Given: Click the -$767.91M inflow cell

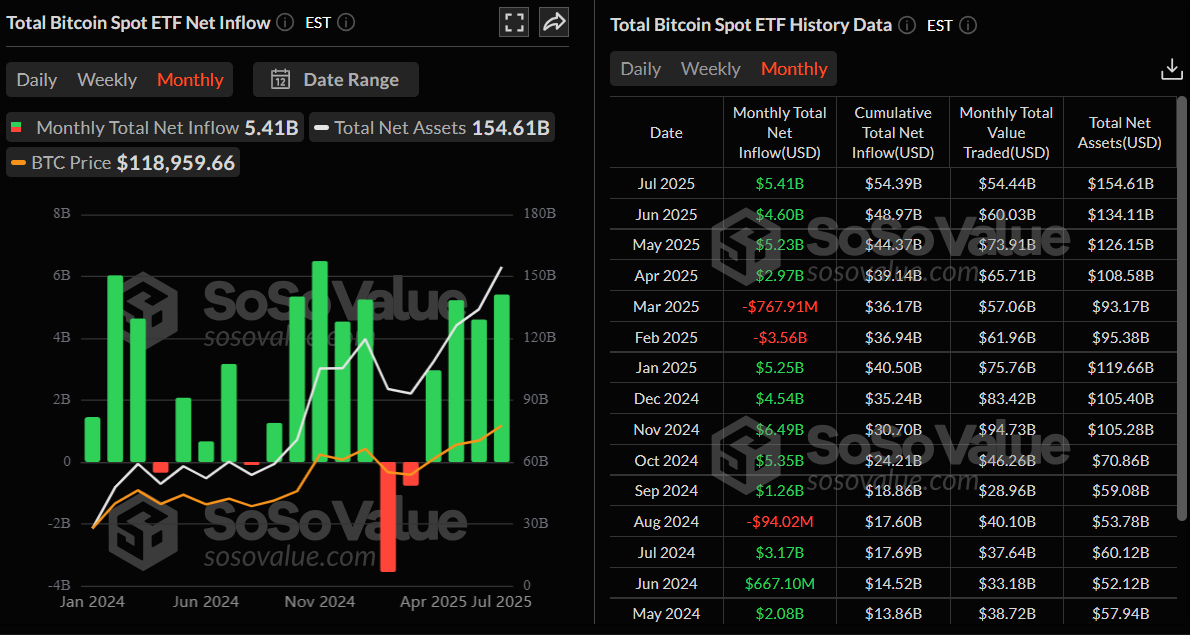Looking at the screenshot, I should (x=779, y=306).
